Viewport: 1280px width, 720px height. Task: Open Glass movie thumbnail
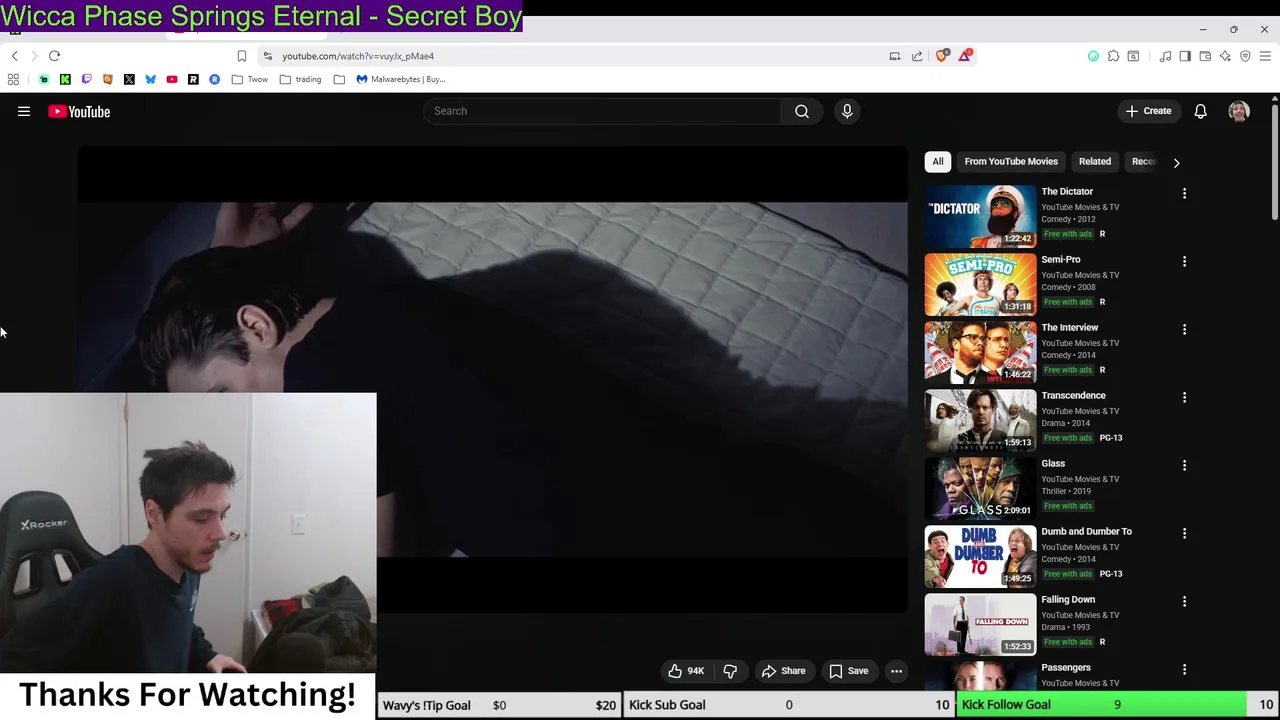980,488
